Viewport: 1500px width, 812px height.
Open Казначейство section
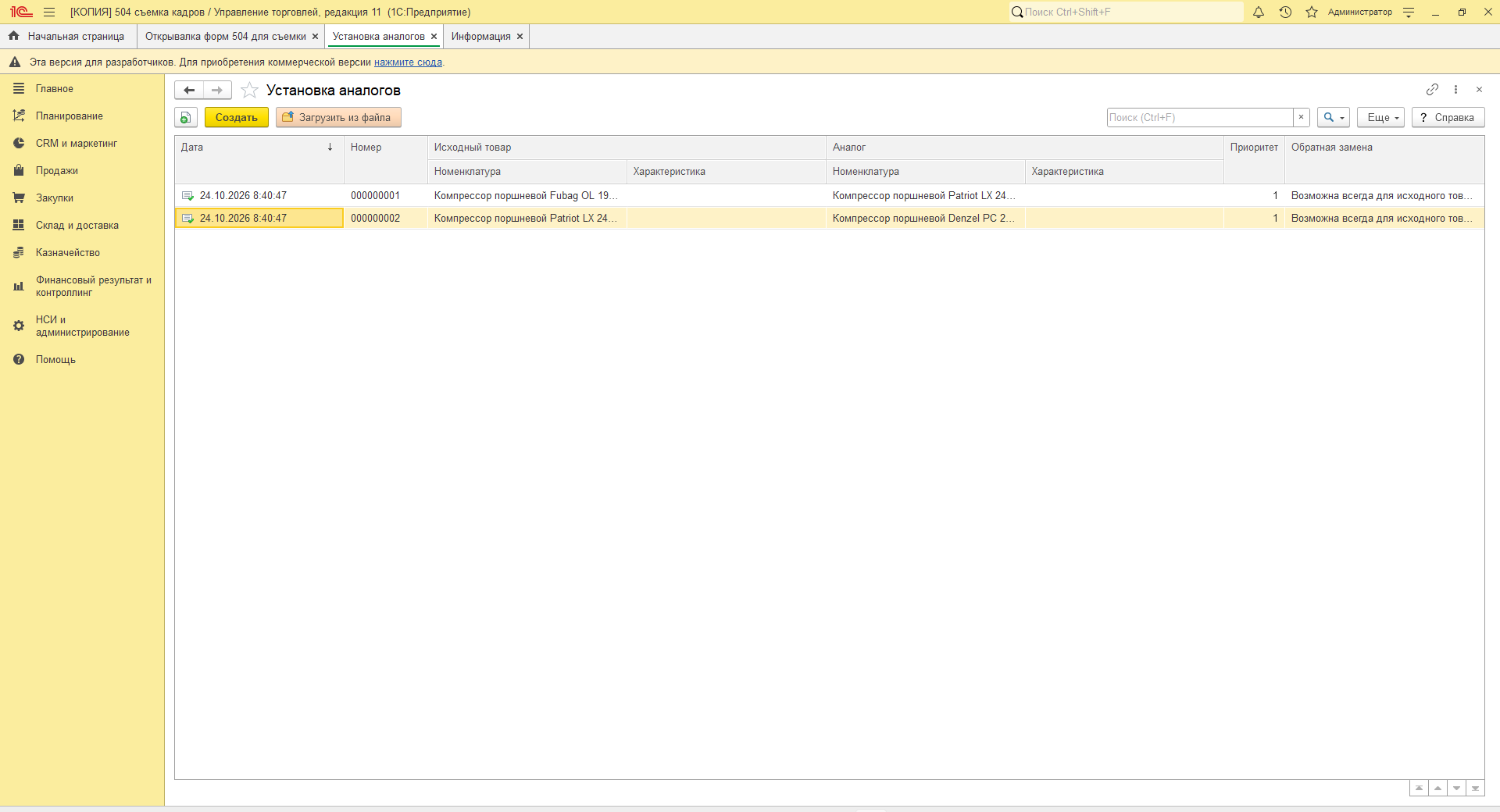(x=82, y=253)
